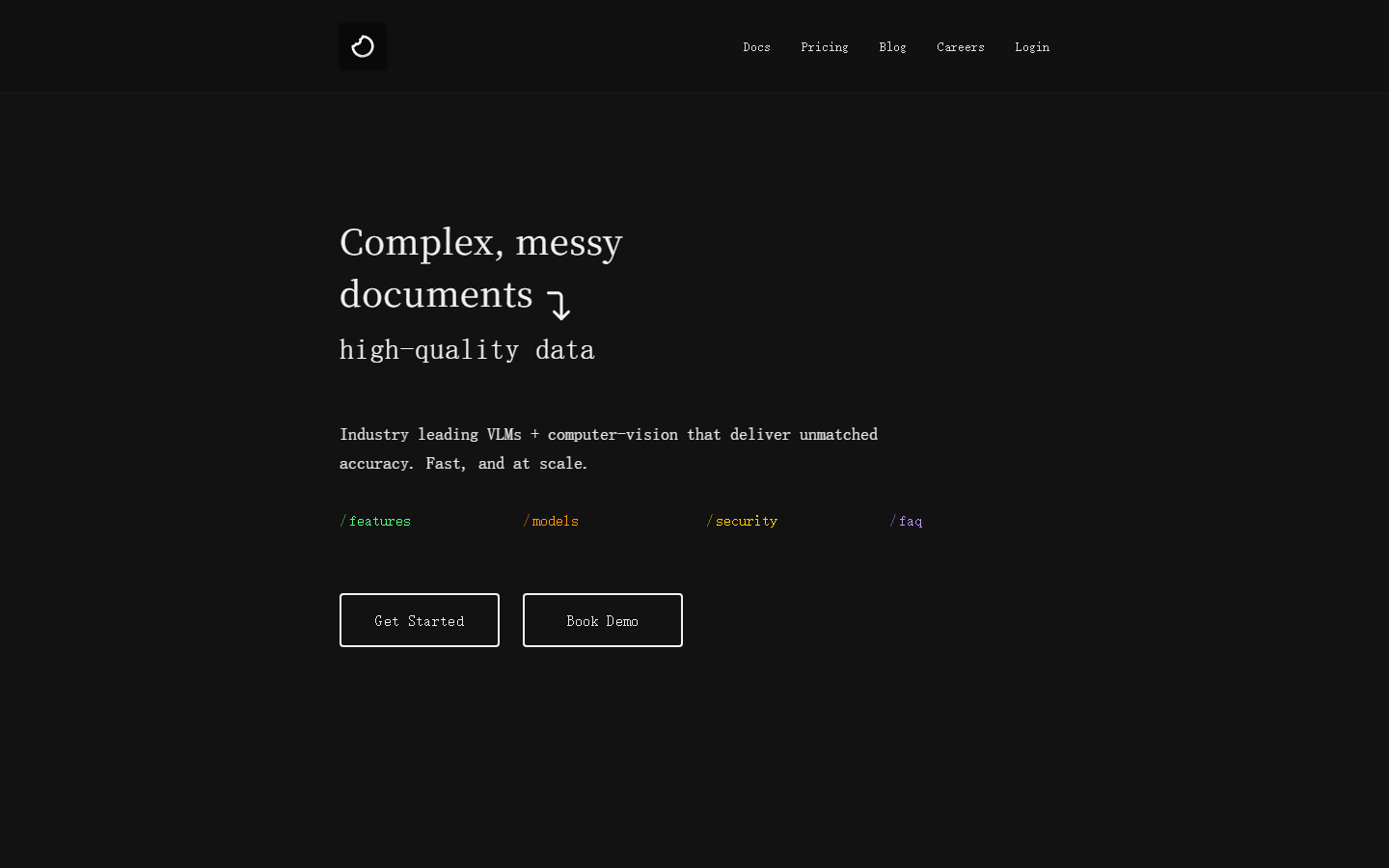The image size is (1389, 868).
Task: Click the Book Demo button
Action: point(603,620)
